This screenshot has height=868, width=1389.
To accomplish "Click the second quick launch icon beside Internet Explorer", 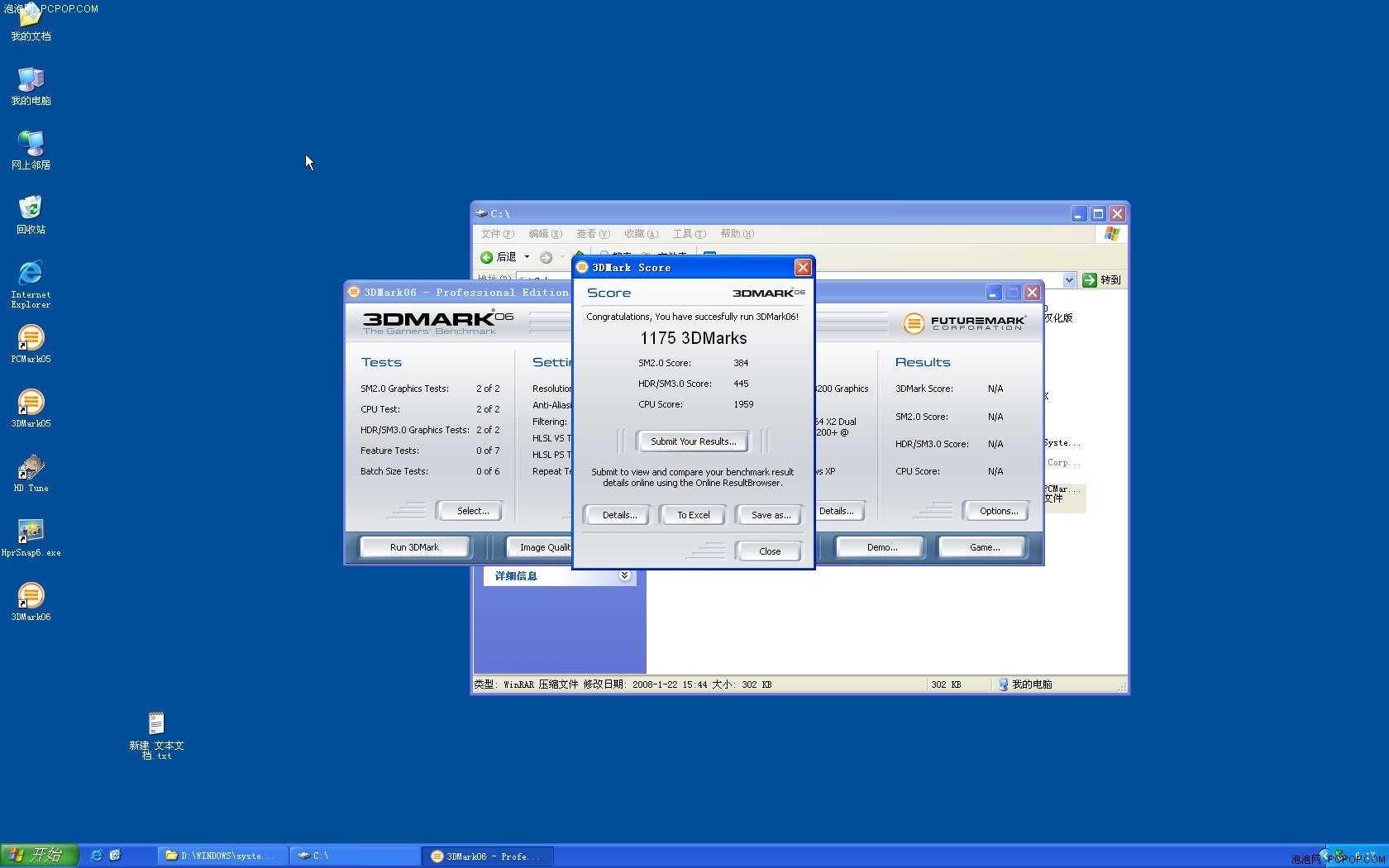I will tap(115, 856).
